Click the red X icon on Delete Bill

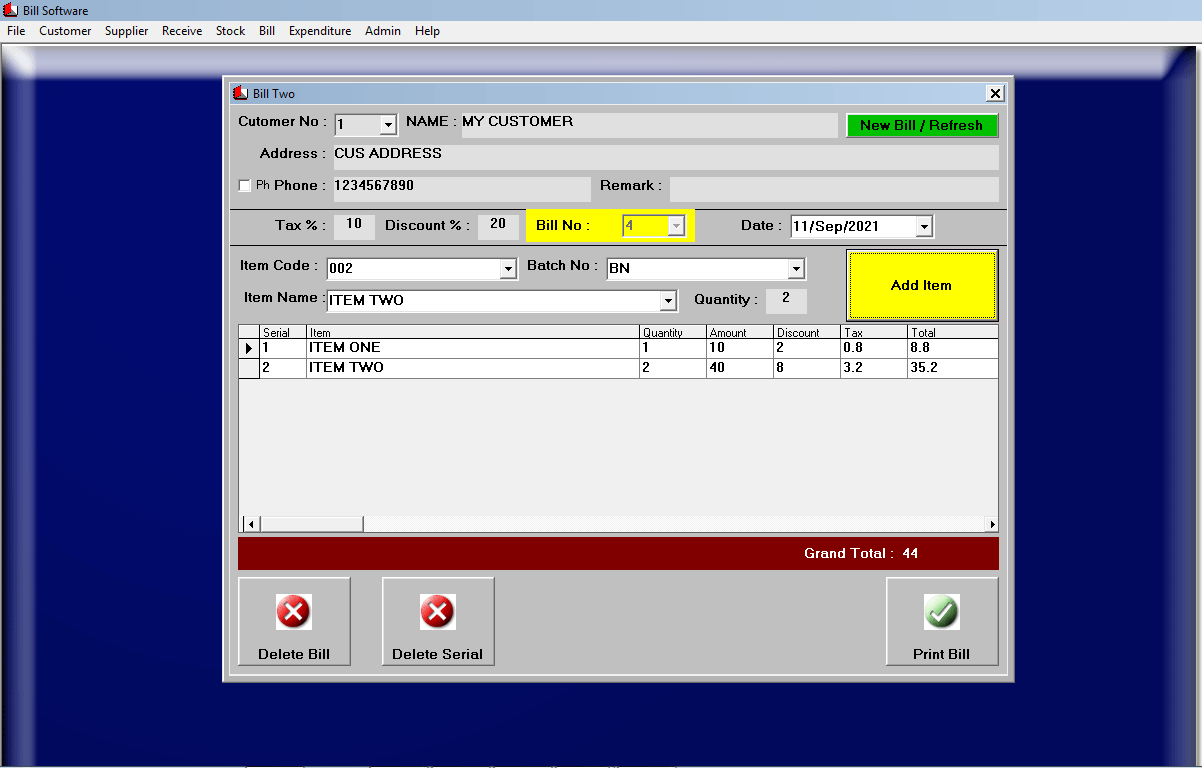click(294, 611)
